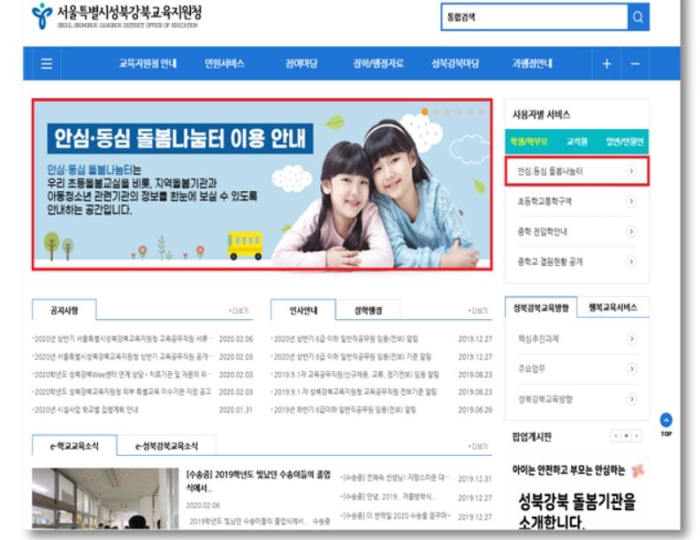Open the 민원서비스 menu
The image size is (700, 540).
coord(224,63)
